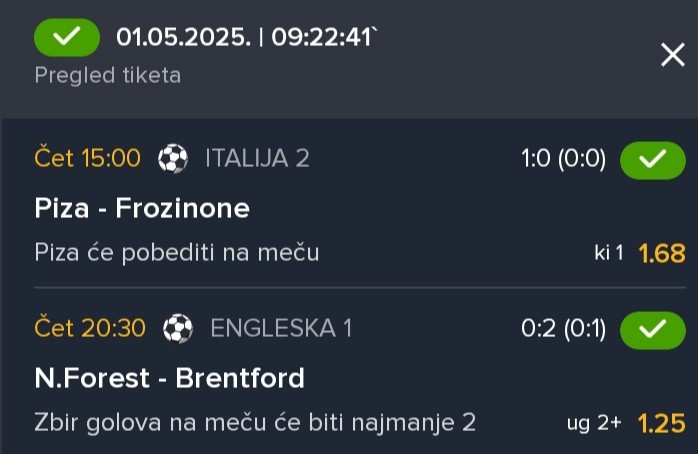Click the 1.25 odds value
698x454 pixels.
coord(661,423)
